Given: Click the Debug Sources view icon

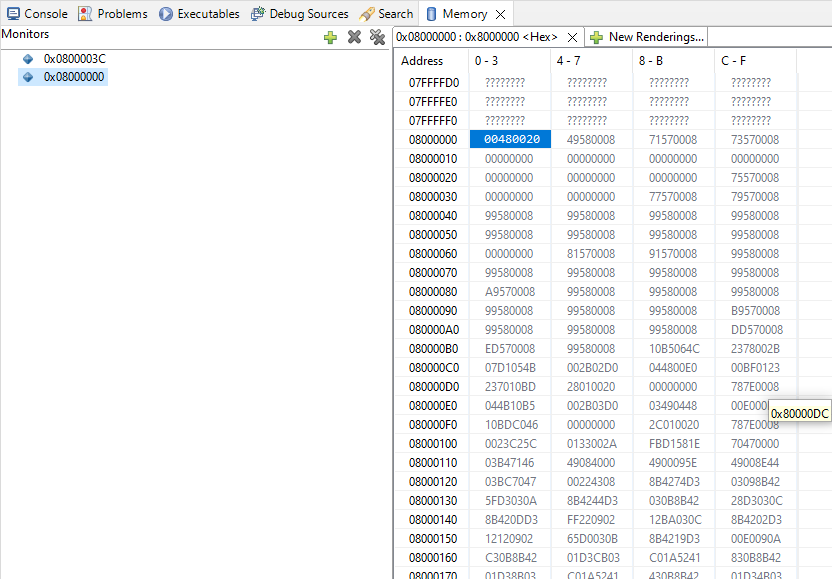Looking at the screenshot, I should (258, 13).
